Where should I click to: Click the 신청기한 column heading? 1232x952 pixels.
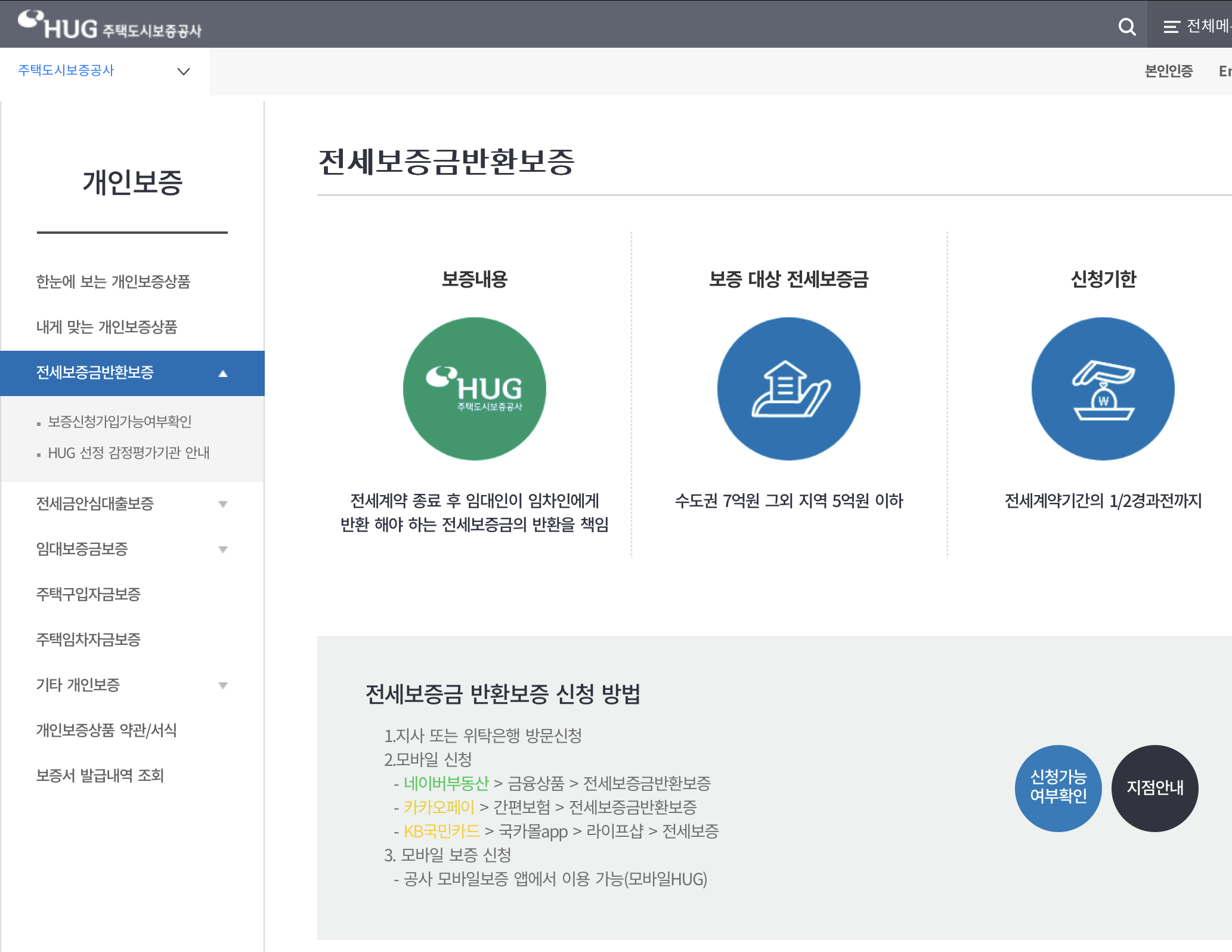point(1103,279)
